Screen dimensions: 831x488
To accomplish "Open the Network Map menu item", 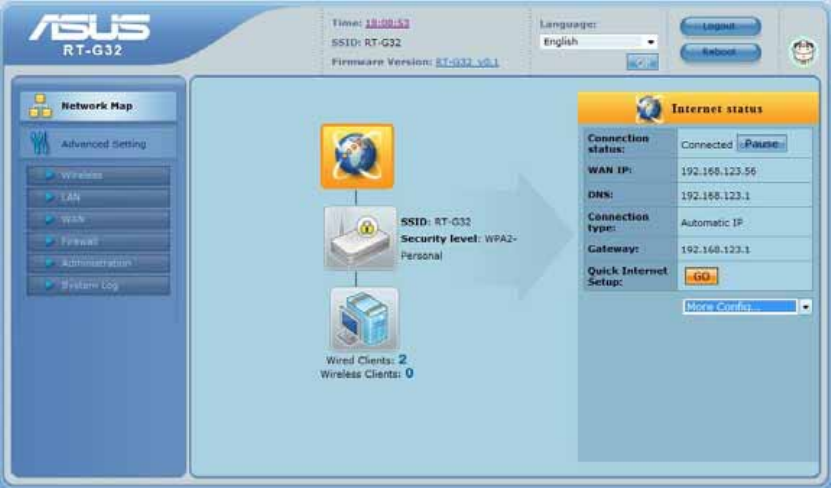I will (x=98, y=106).
